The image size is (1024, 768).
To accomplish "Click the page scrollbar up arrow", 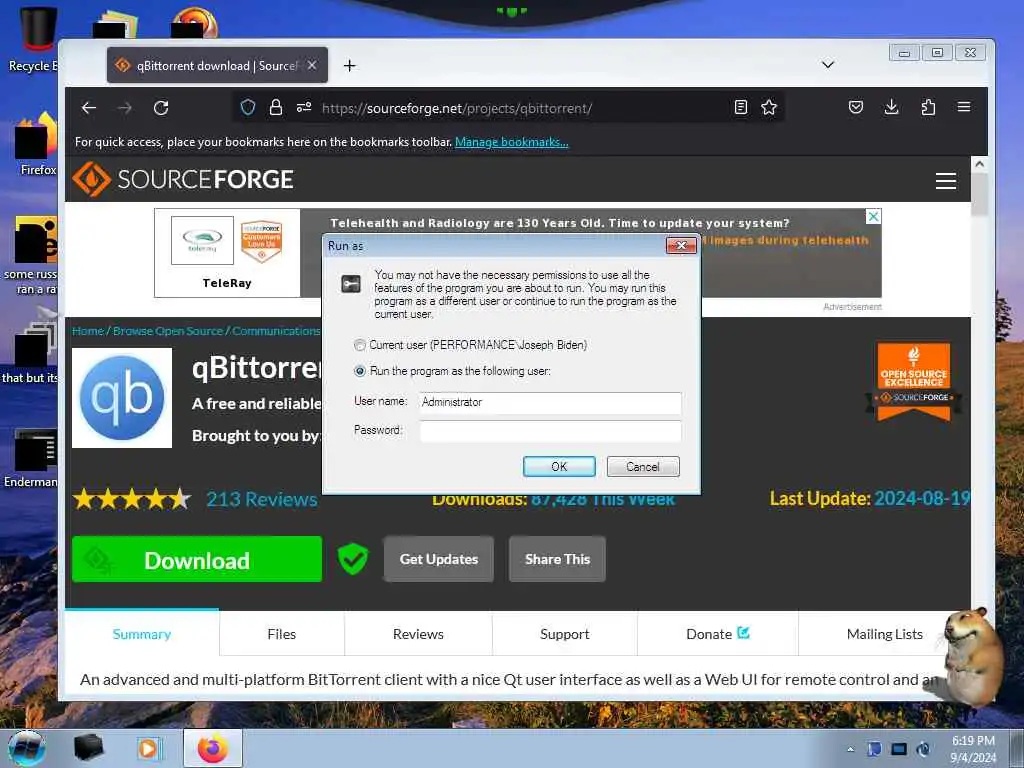I will point(979,164).
